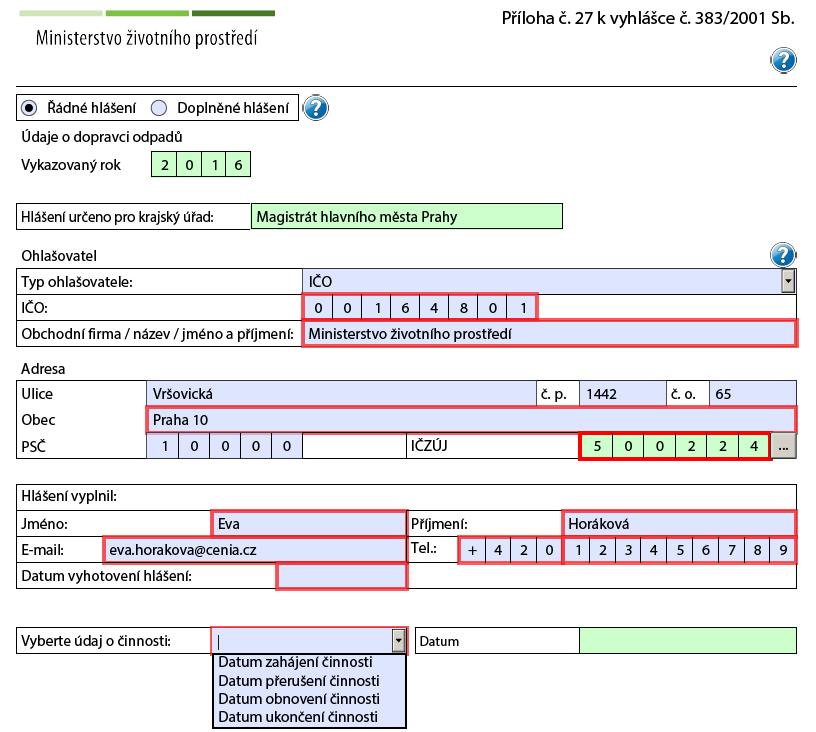The image size is (816, 732).
Task: Click the E-mail field with eva.horakova@cenia.cz
Action: pos(255,550)
